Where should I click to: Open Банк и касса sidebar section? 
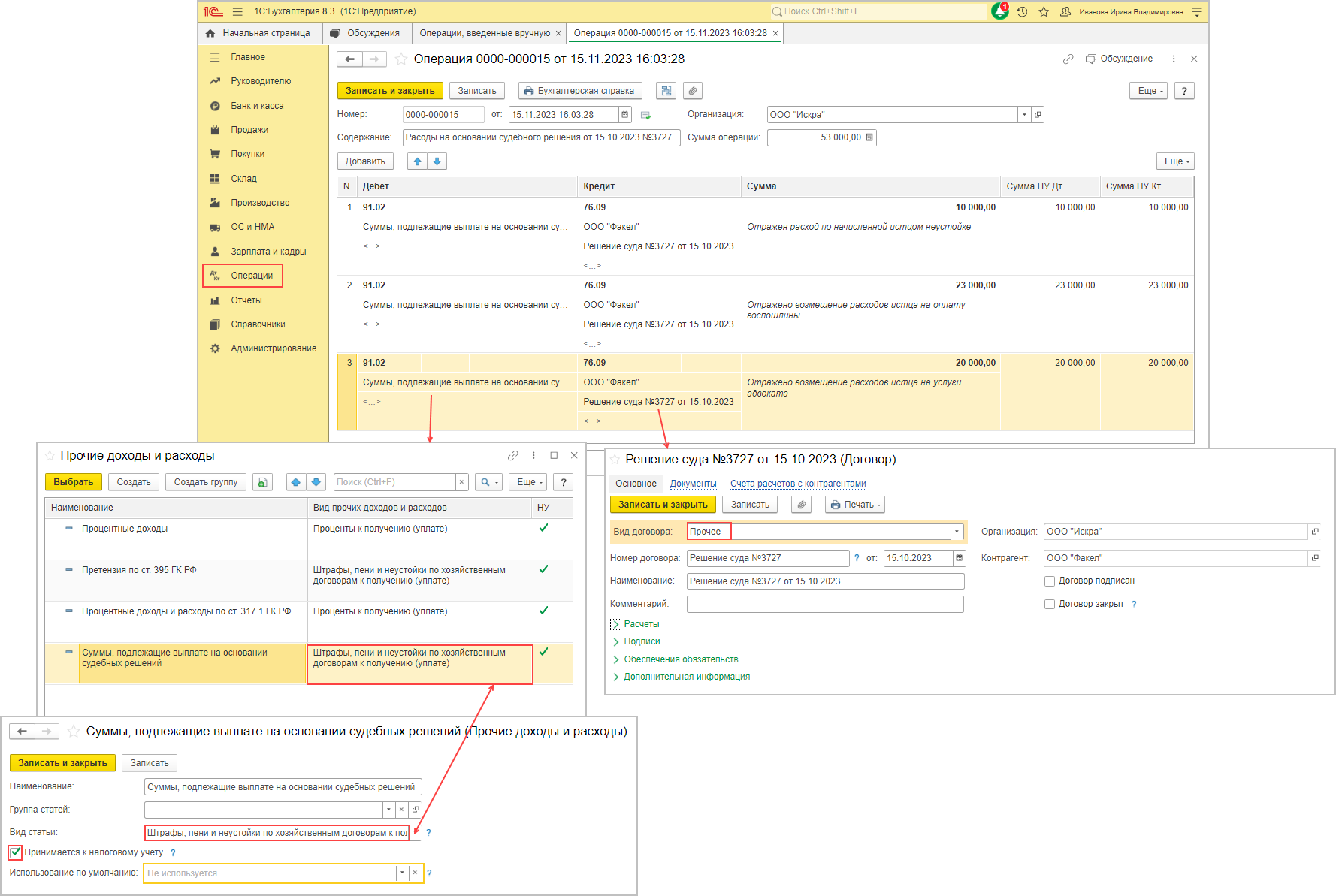coord(257,106)
